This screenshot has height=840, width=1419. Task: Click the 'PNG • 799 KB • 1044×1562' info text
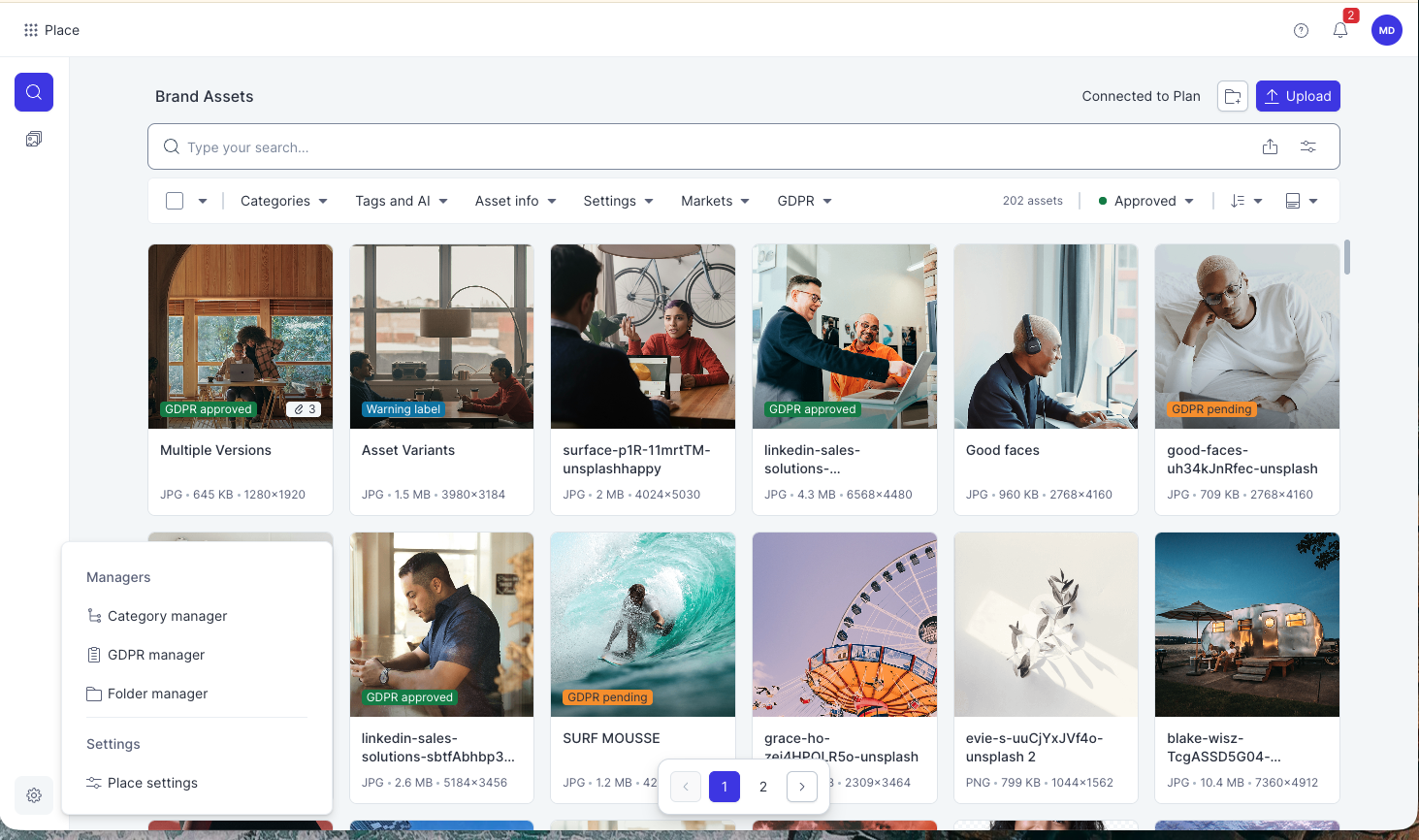click(1040, 783)
